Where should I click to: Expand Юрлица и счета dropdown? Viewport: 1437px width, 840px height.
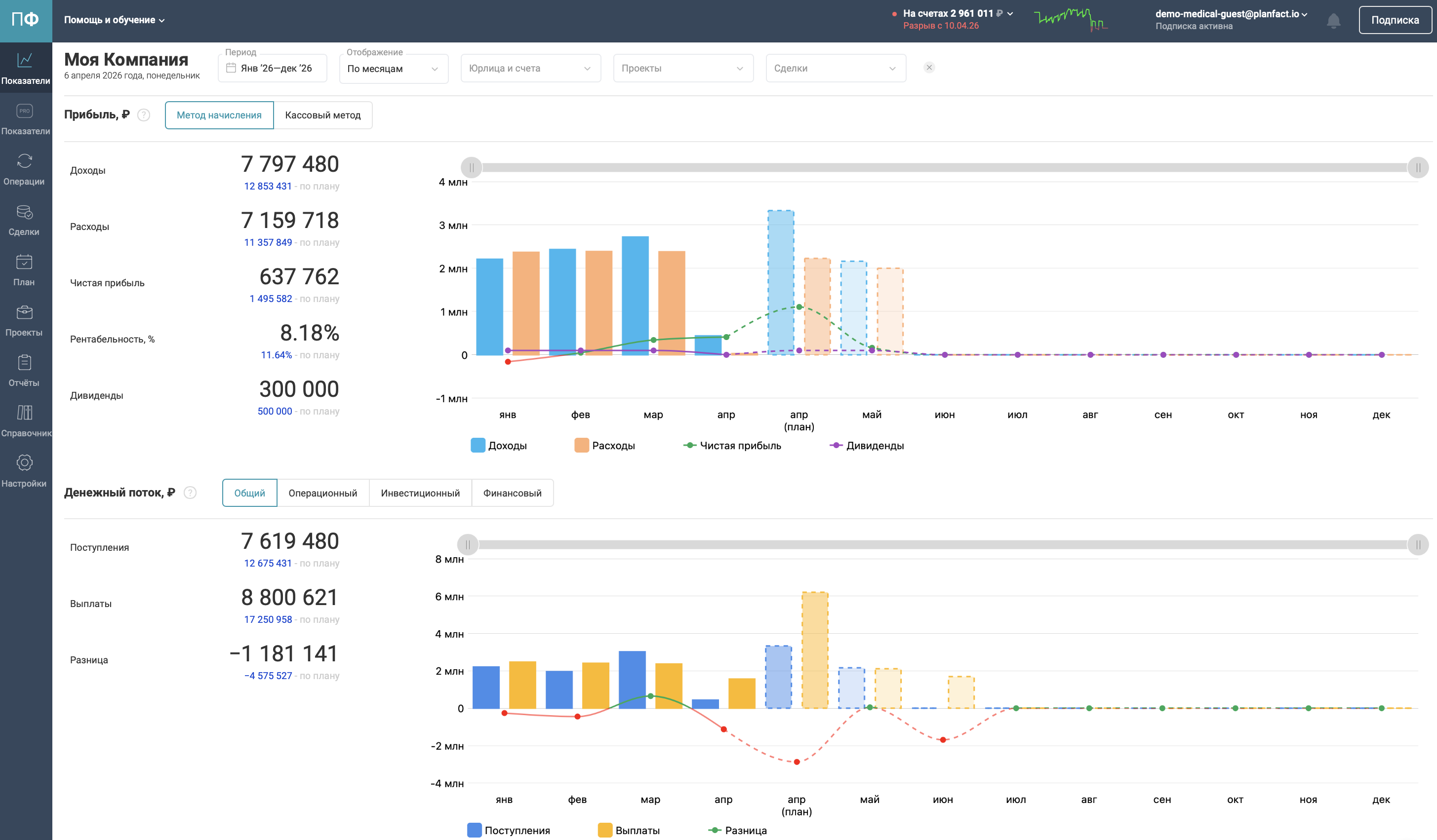530,69
